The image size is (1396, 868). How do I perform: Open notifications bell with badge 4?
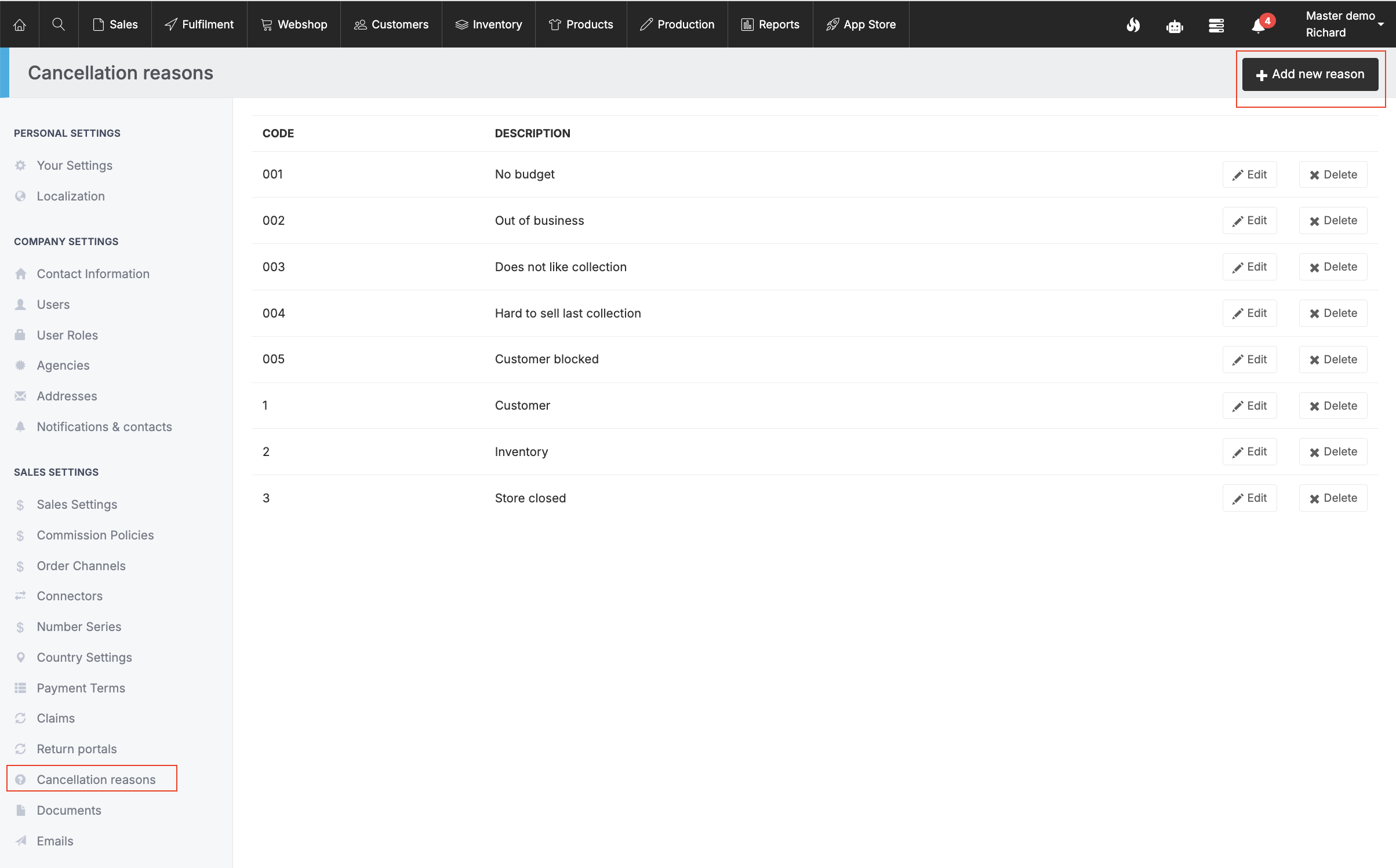(x=1259, y=25)
